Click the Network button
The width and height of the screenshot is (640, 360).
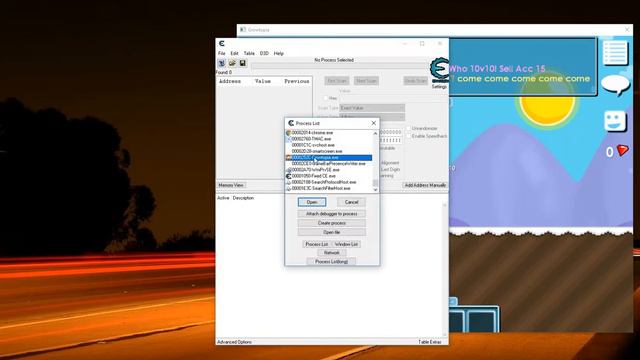coord(331,253)
